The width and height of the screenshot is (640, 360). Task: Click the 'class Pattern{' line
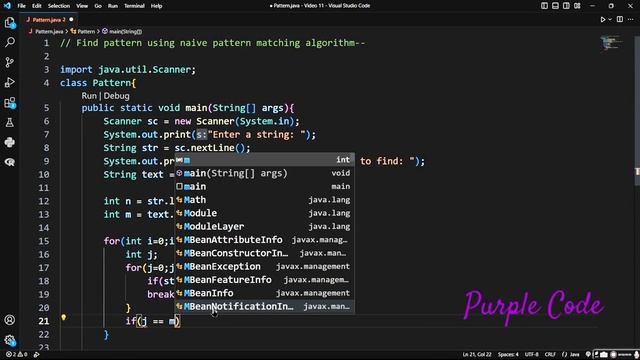tap(98, 83)
